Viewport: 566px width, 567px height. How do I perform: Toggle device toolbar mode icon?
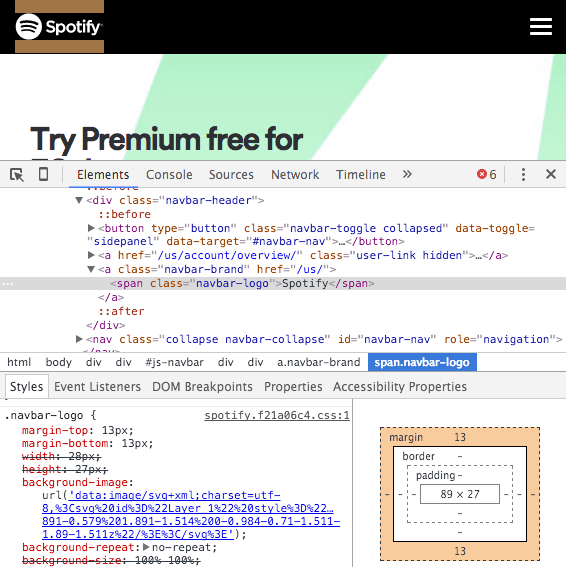coord(43,174)
